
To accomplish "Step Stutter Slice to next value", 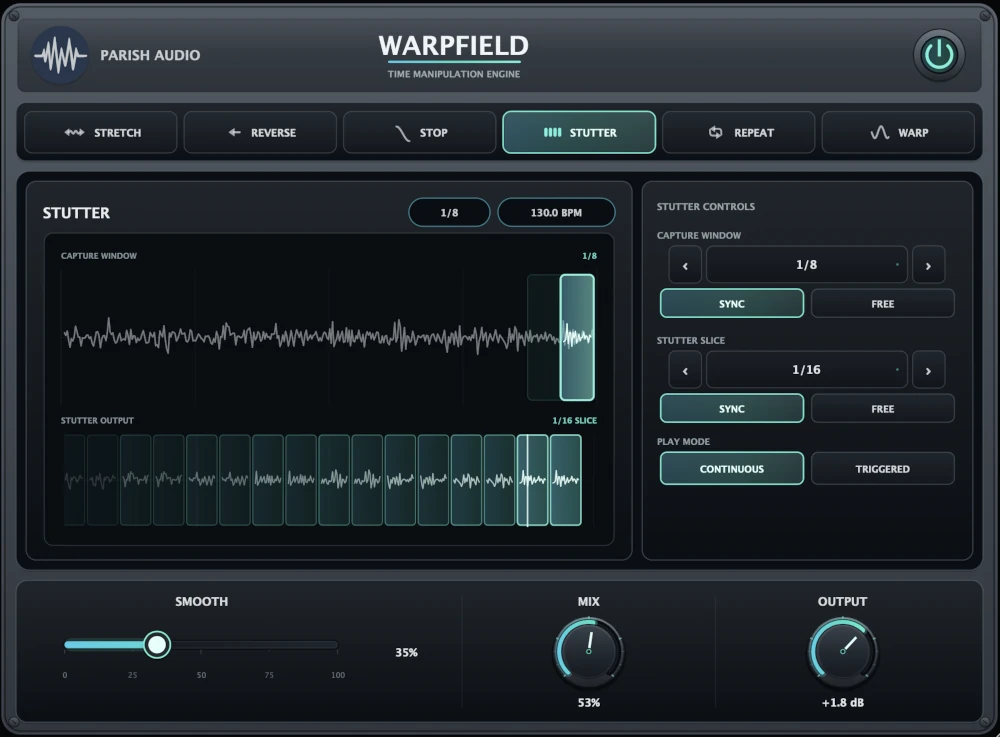I will (x=929, y=370).
